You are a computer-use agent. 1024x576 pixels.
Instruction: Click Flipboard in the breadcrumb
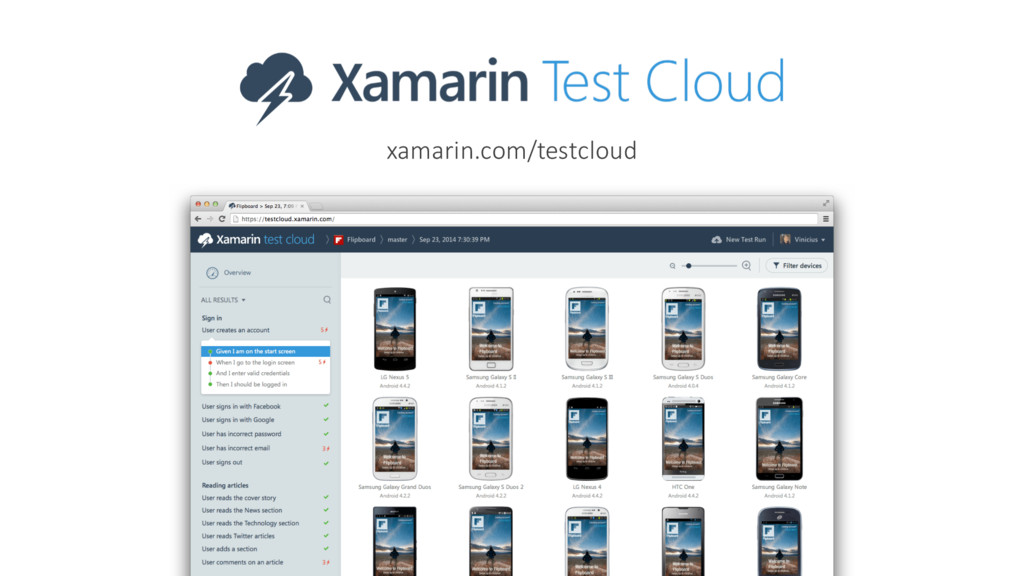[x=361, y=240]
